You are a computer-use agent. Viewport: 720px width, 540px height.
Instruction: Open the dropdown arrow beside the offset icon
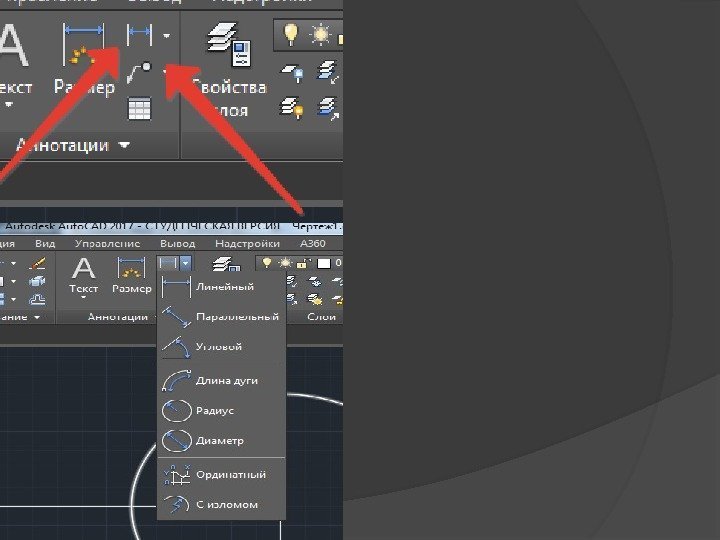pos(13,299)
